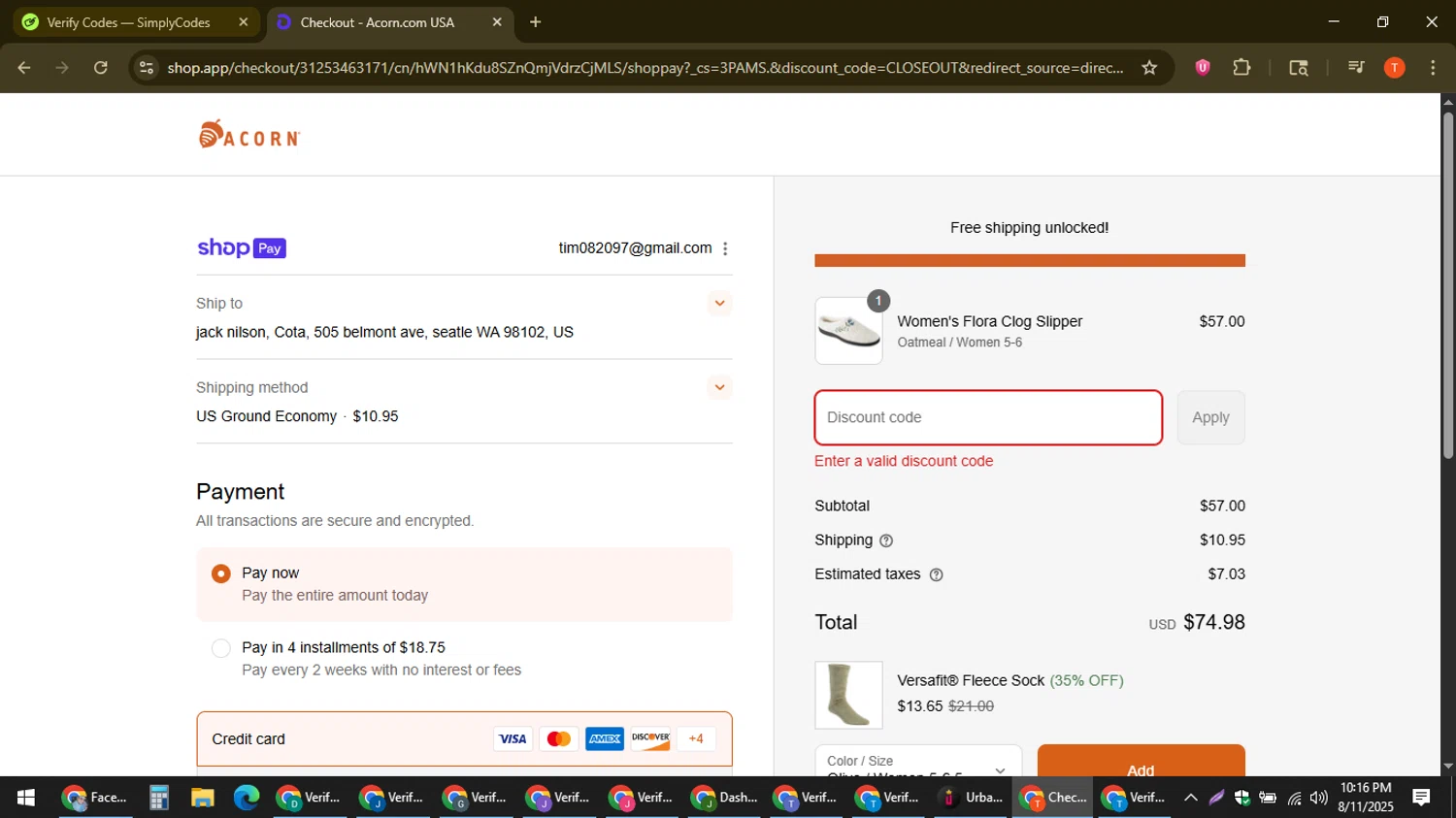Open Microsoft Edge from the taskbar

[x=246, y=798]
